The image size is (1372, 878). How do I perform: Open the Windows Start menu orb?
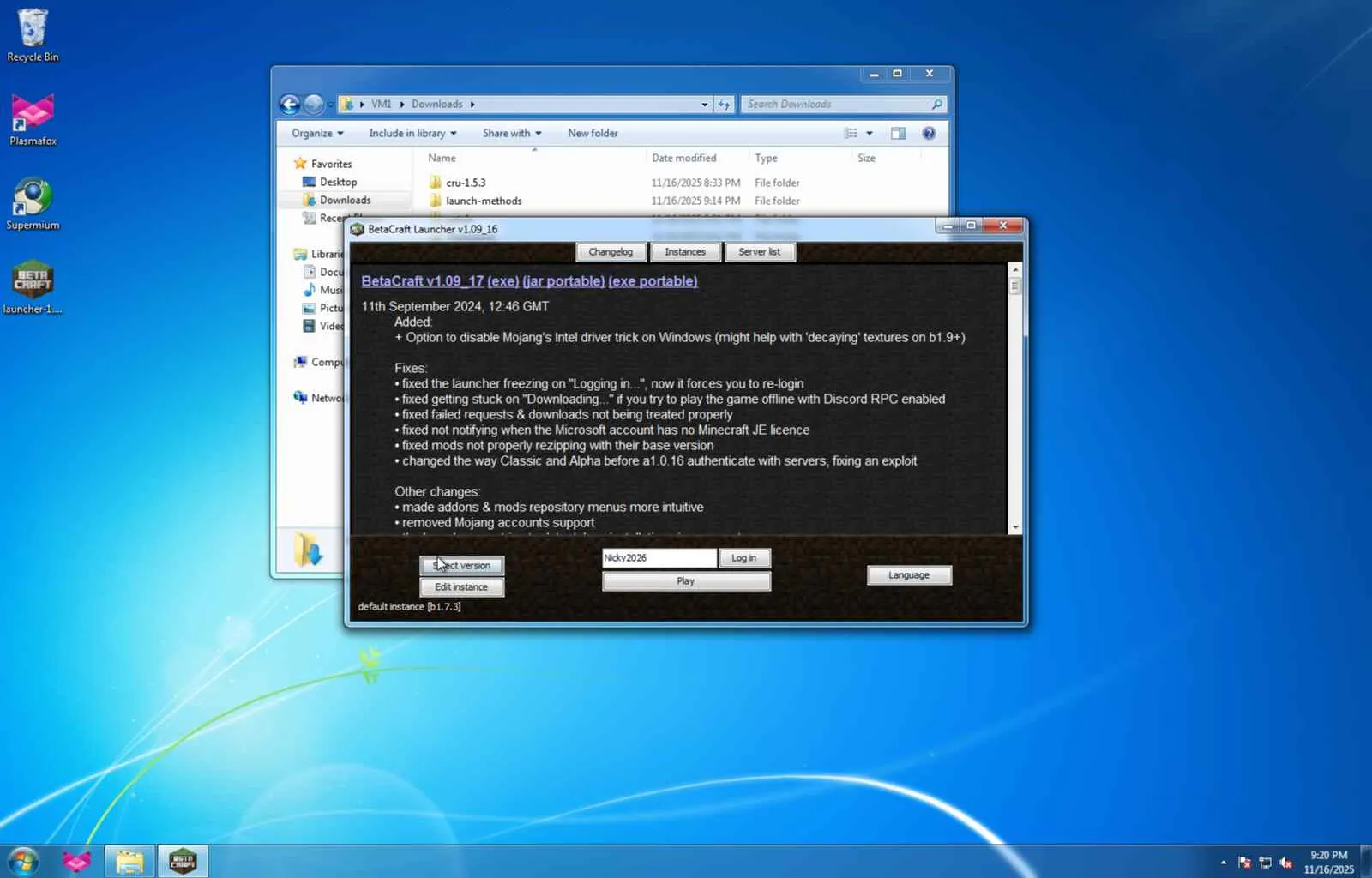tap(23, 861)
